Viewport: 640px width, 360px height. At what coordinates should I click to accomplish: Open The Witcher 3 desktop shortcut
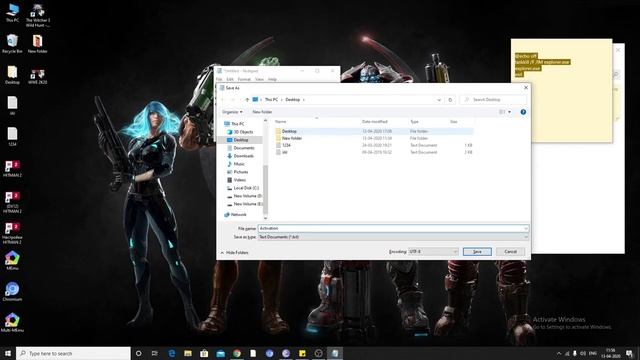(x=38, y=15)
